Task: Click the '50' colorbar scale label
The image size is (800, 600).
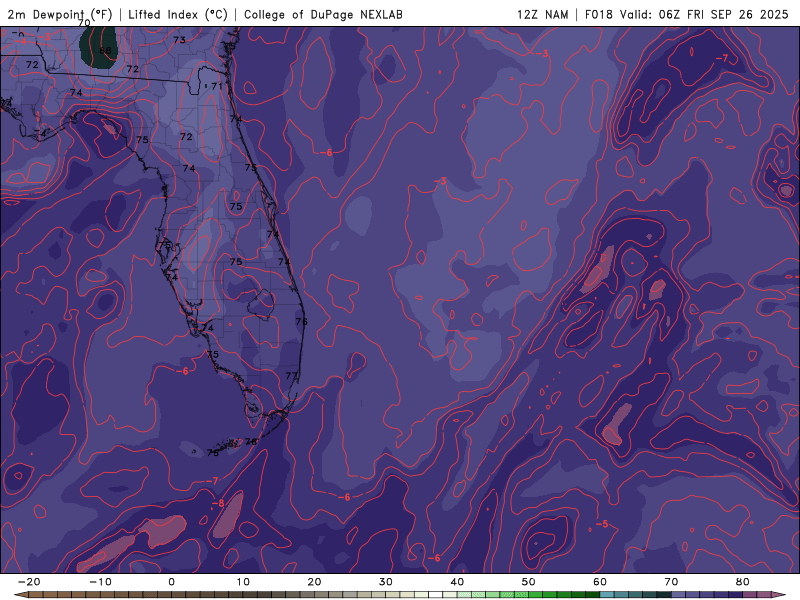Action: [x=529, y=582]
